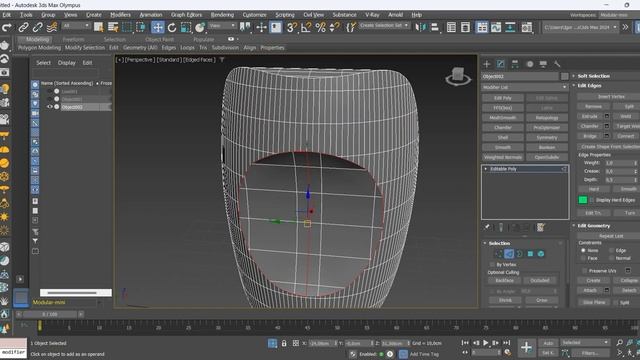Open the Rendering menu
This screenshot has width=640, height=360.
pos(222,15)
